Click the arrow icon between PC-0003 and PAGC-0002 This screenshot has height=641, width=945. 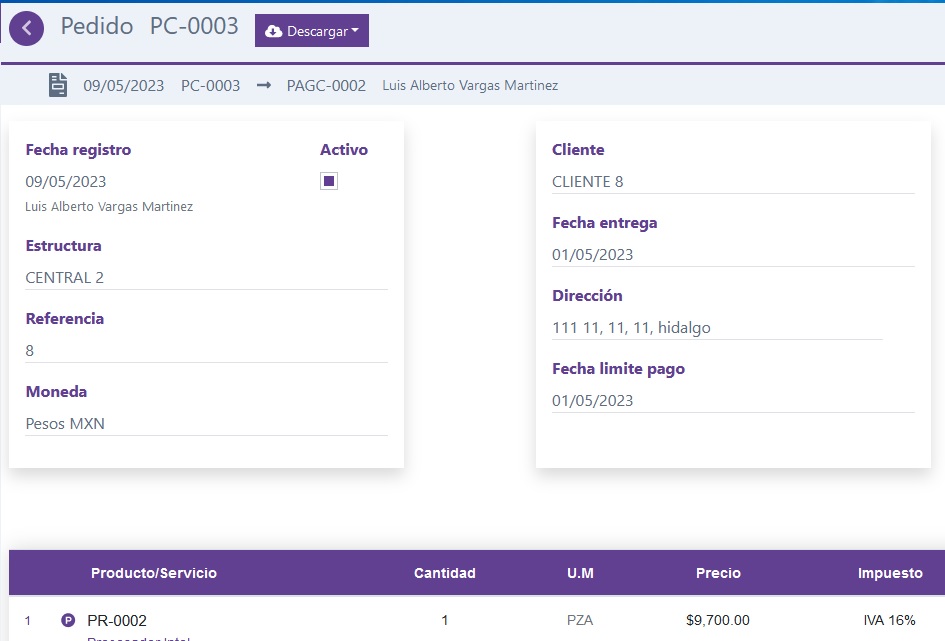264,86
